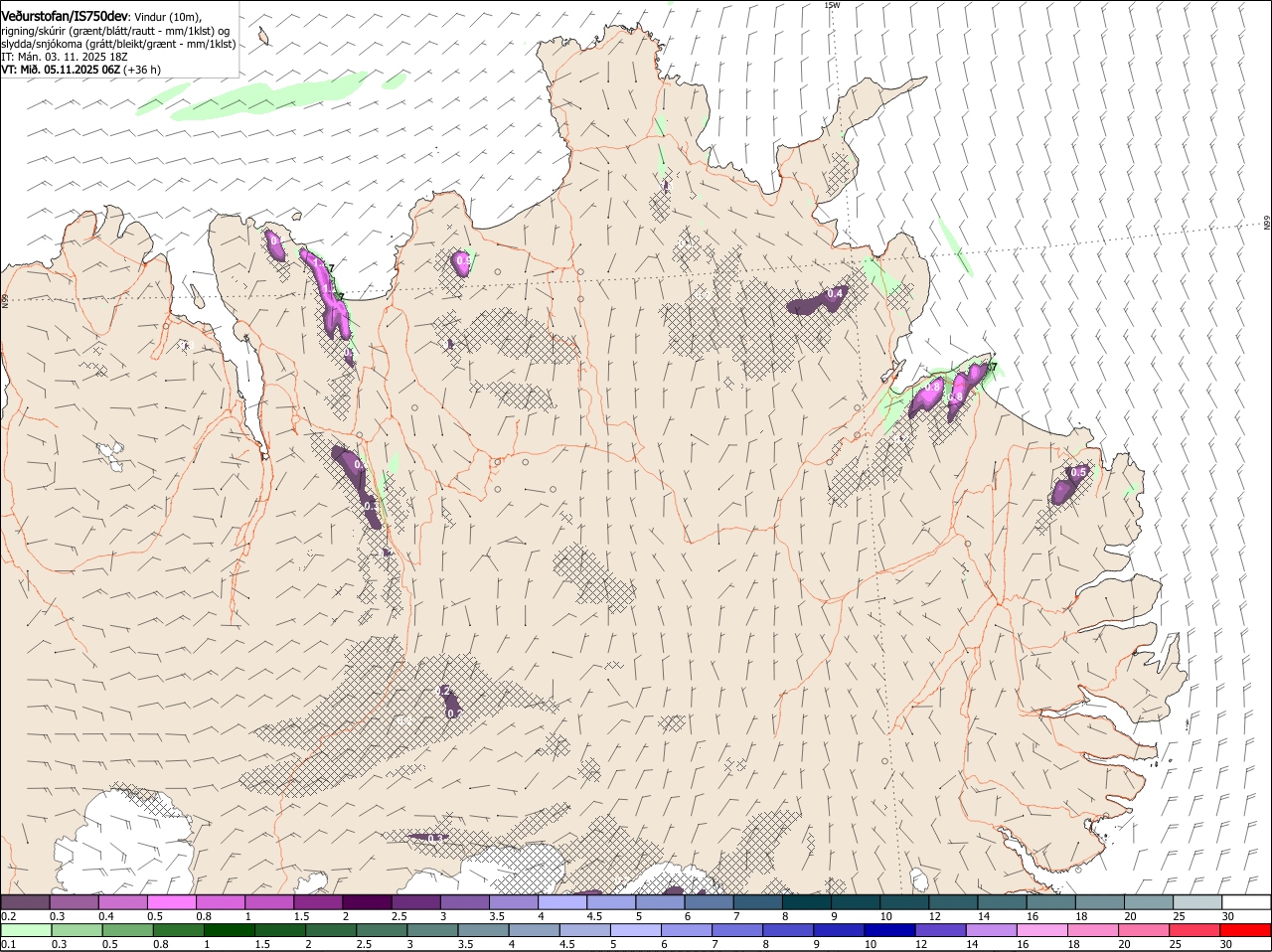The height and width of the screenshot is (952, 1272).
Task: Click the upper-scale swatch between 1 and 1.5
Action: [x=269, y=902]
